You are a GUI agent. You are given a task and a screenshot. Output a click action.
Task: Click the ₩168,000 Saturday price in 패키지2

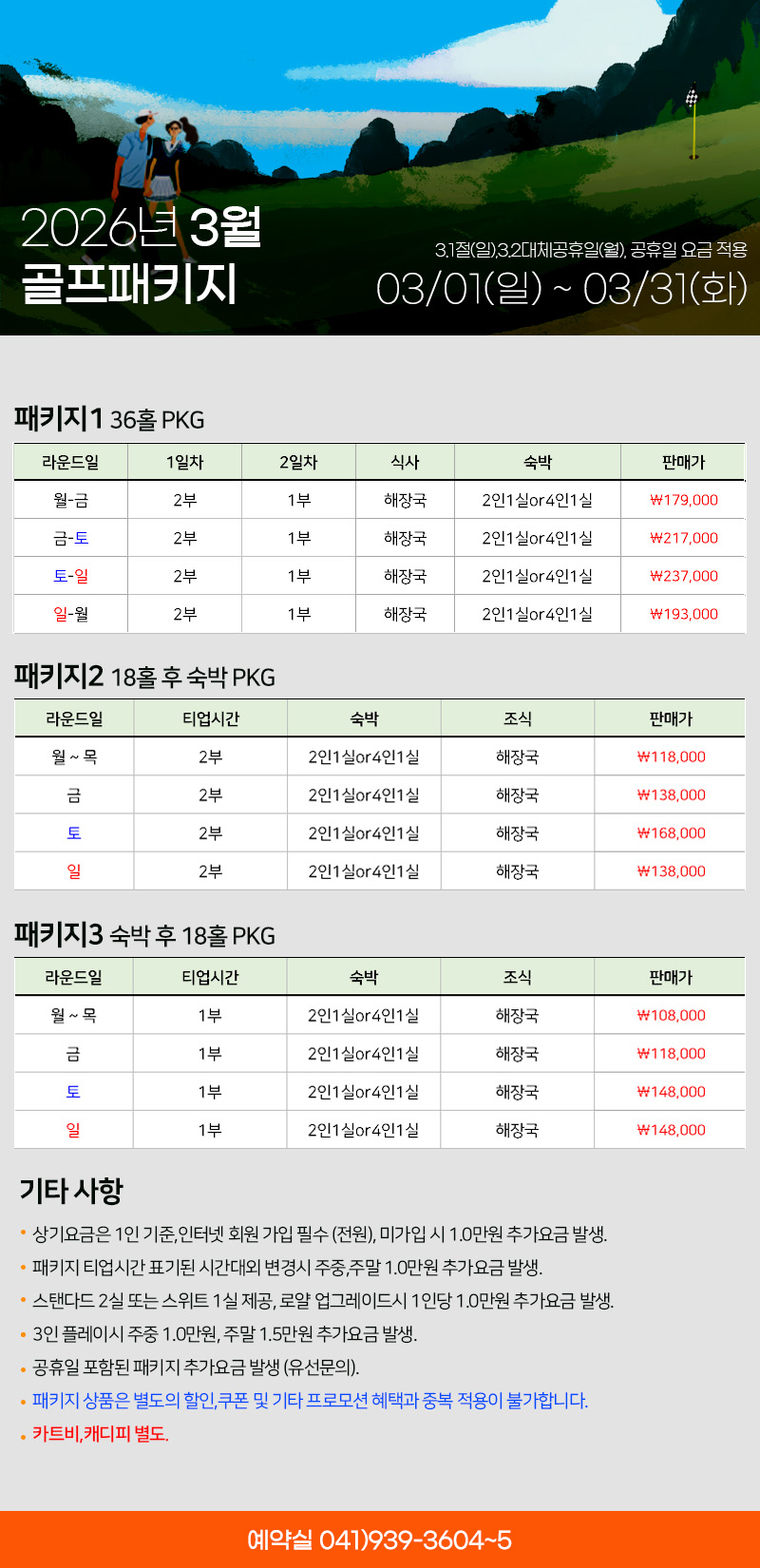[x=671, y=833]
